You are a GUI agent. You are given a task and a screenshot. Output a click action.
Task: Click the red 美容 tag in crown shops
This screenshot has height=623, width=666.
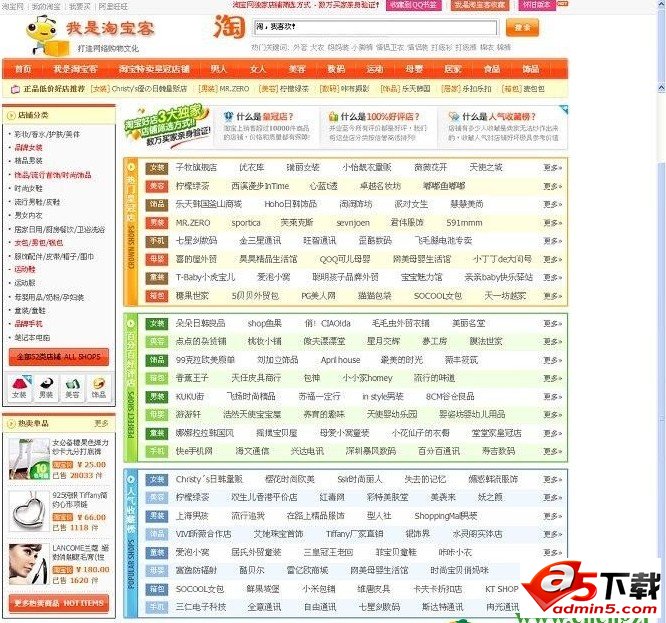157,186
